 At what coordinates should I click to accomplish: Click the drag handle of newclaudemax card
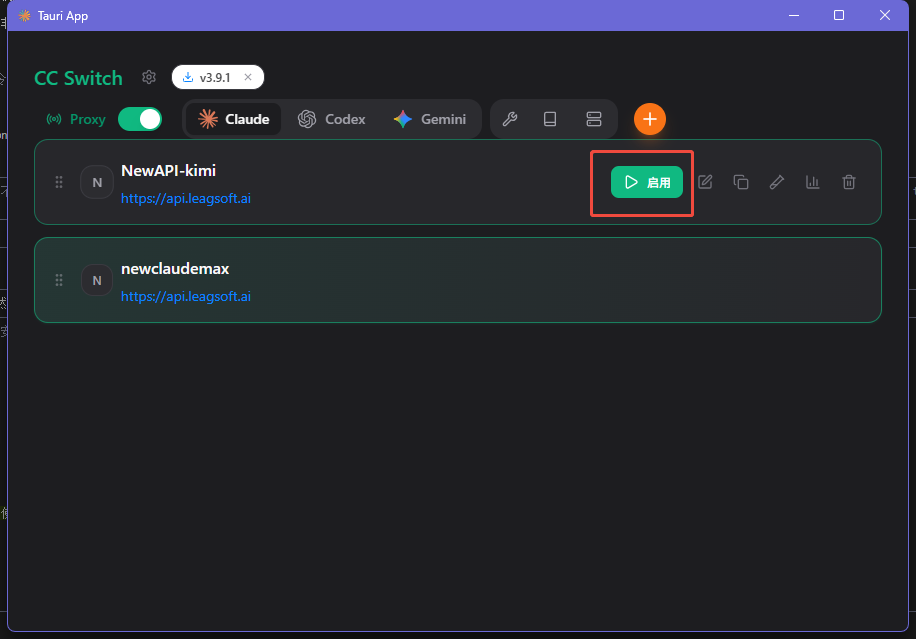click(x=59, y=280)
